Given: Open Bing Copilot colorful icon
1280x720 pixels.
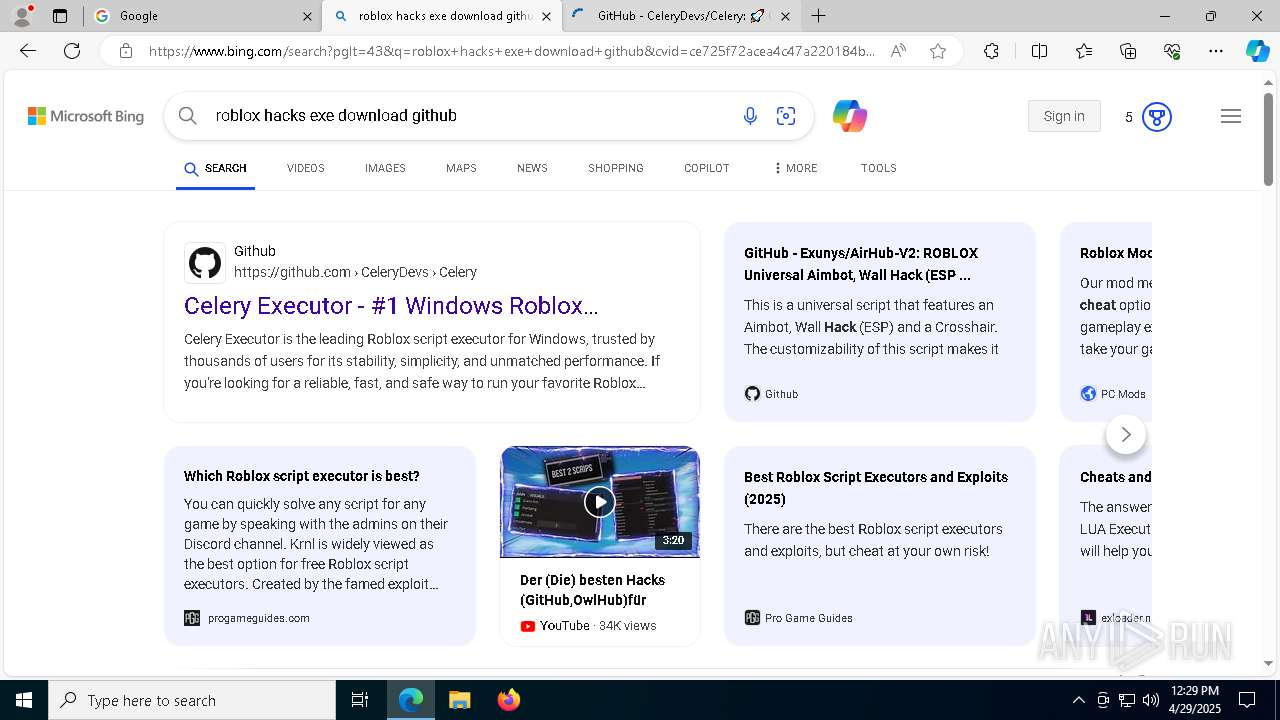Looking at the screenshot, I should coord(850,117).
